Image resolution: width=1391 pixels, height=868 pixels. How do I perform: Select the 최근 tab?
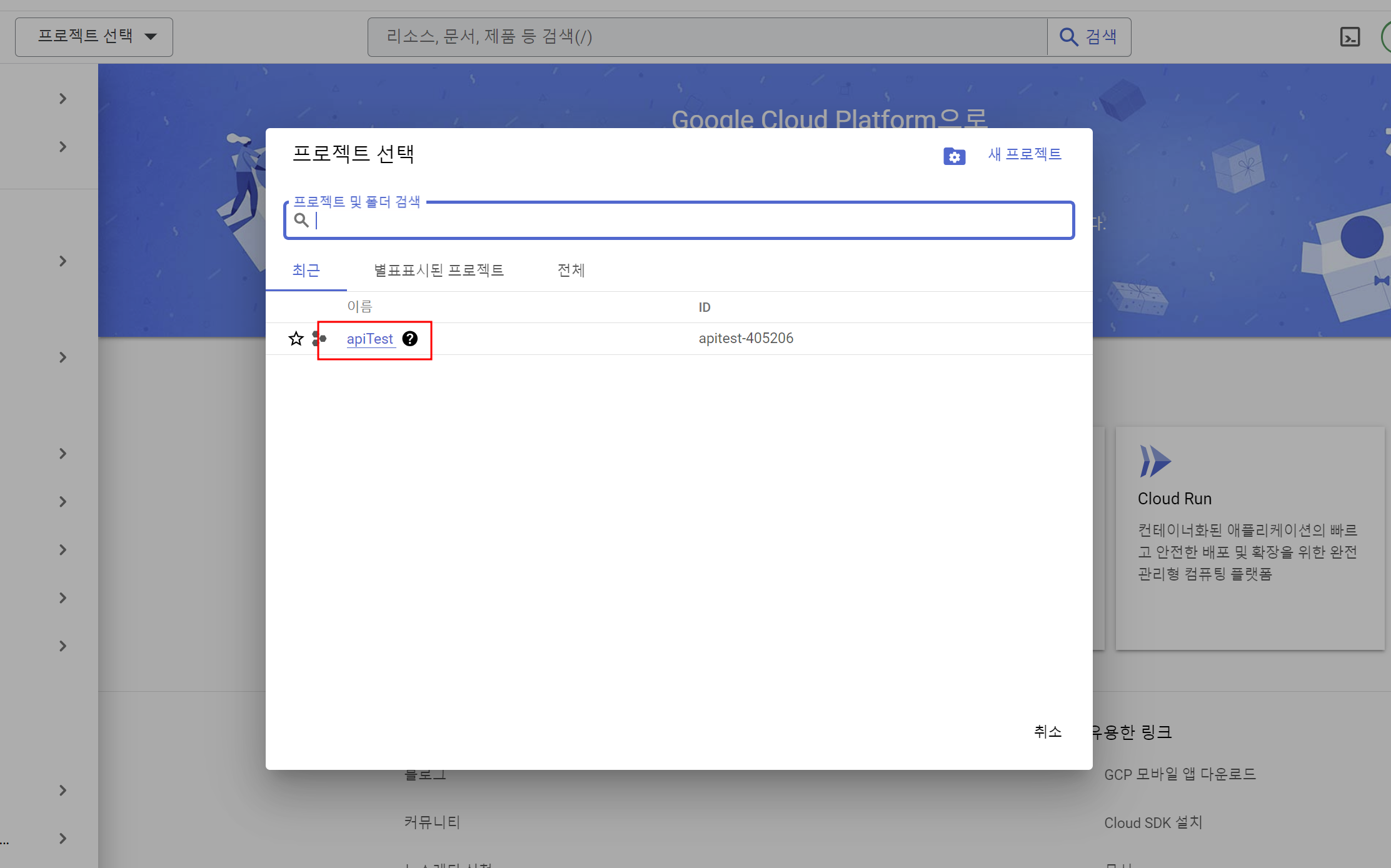coord(306,270)
